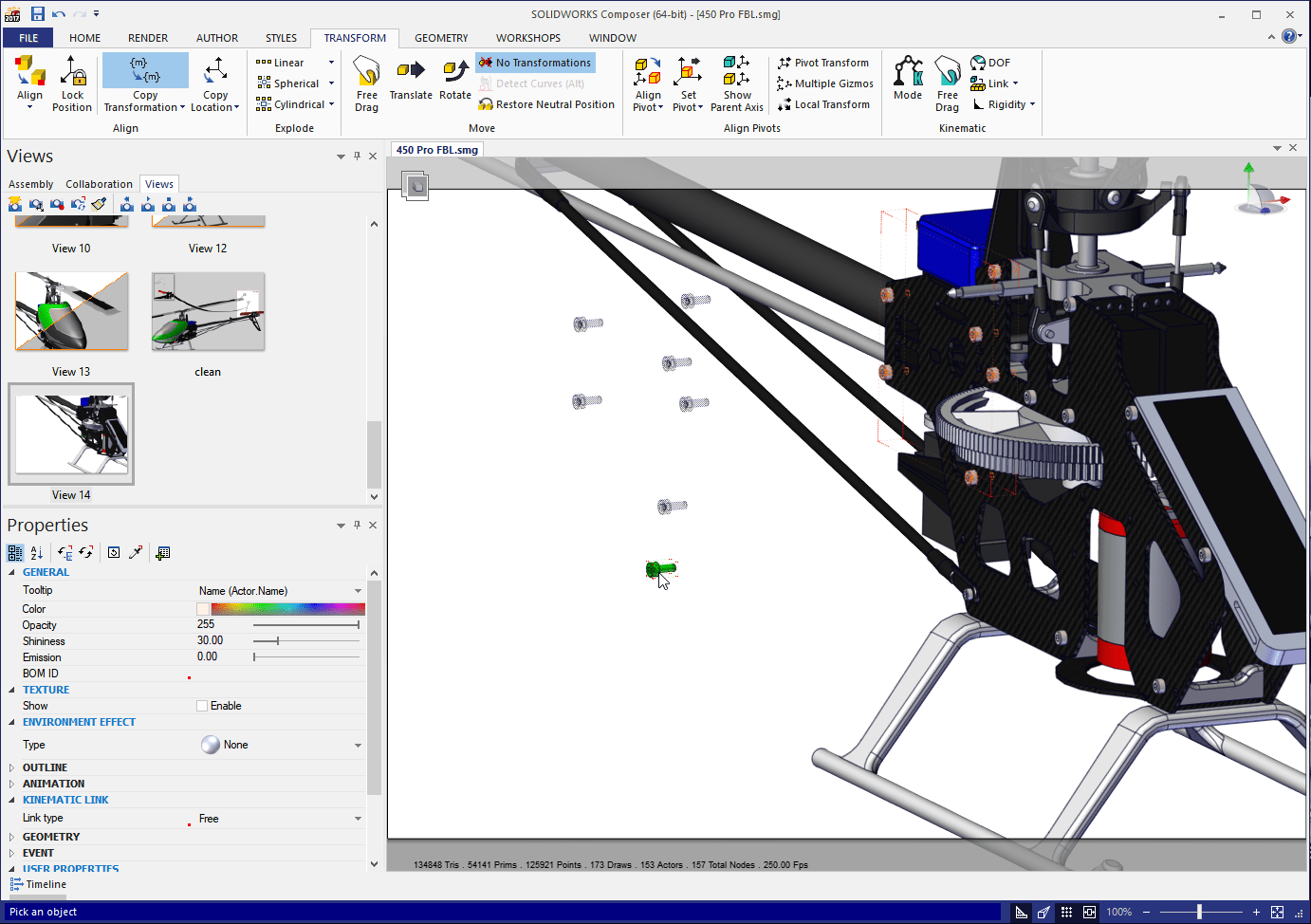Click the Save icon in title bar
Screen dimensions: 1311x924
click(38, 13)
